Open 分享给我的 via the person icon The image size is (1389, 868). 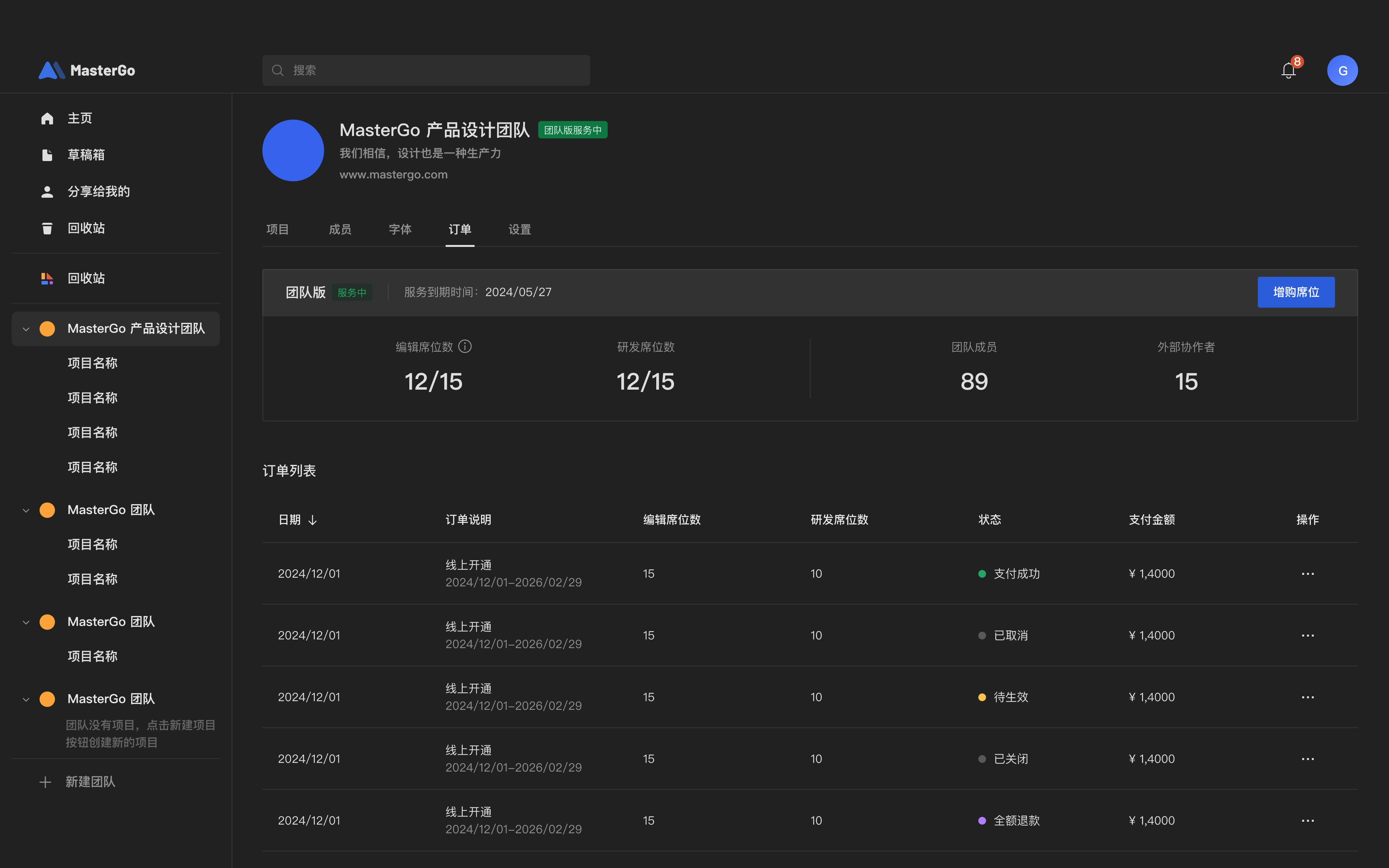[47, 192]
